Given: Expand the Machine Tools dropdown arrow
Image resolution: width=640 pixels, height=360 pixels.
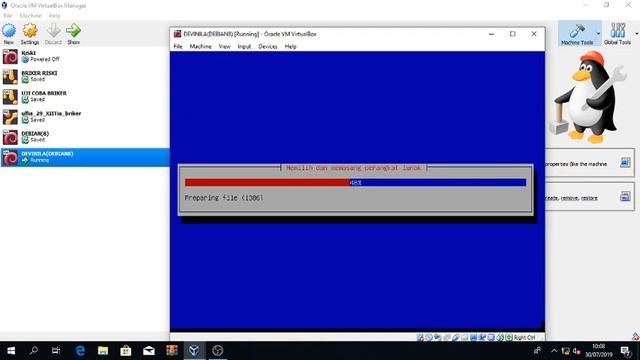Looking at the screenshot, I should click(x=598, y=34).
